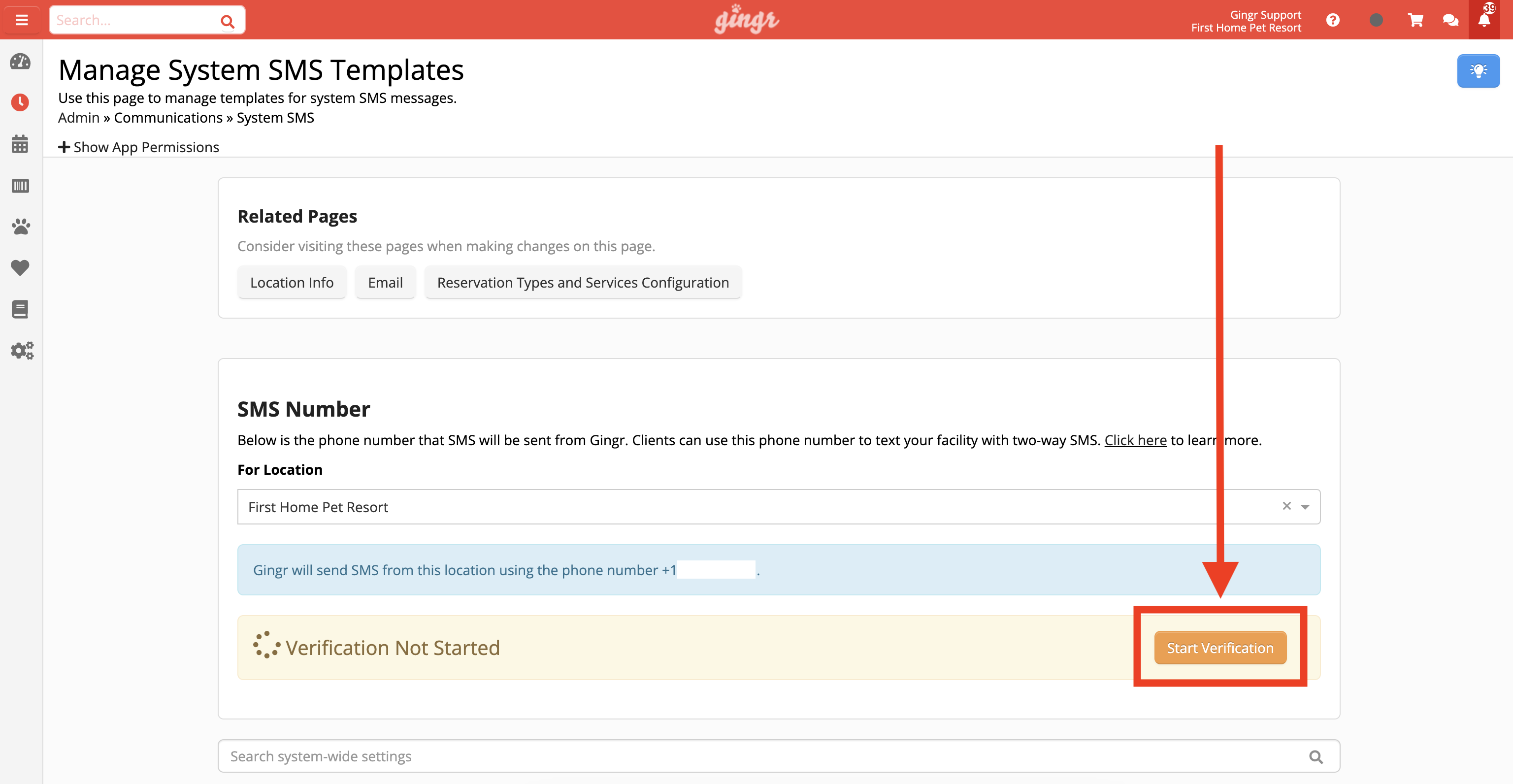The height and width of the screenshot is (784, 1513).
Task: Focus Search system-wide settings field
Action: click(x=779, y=756)
